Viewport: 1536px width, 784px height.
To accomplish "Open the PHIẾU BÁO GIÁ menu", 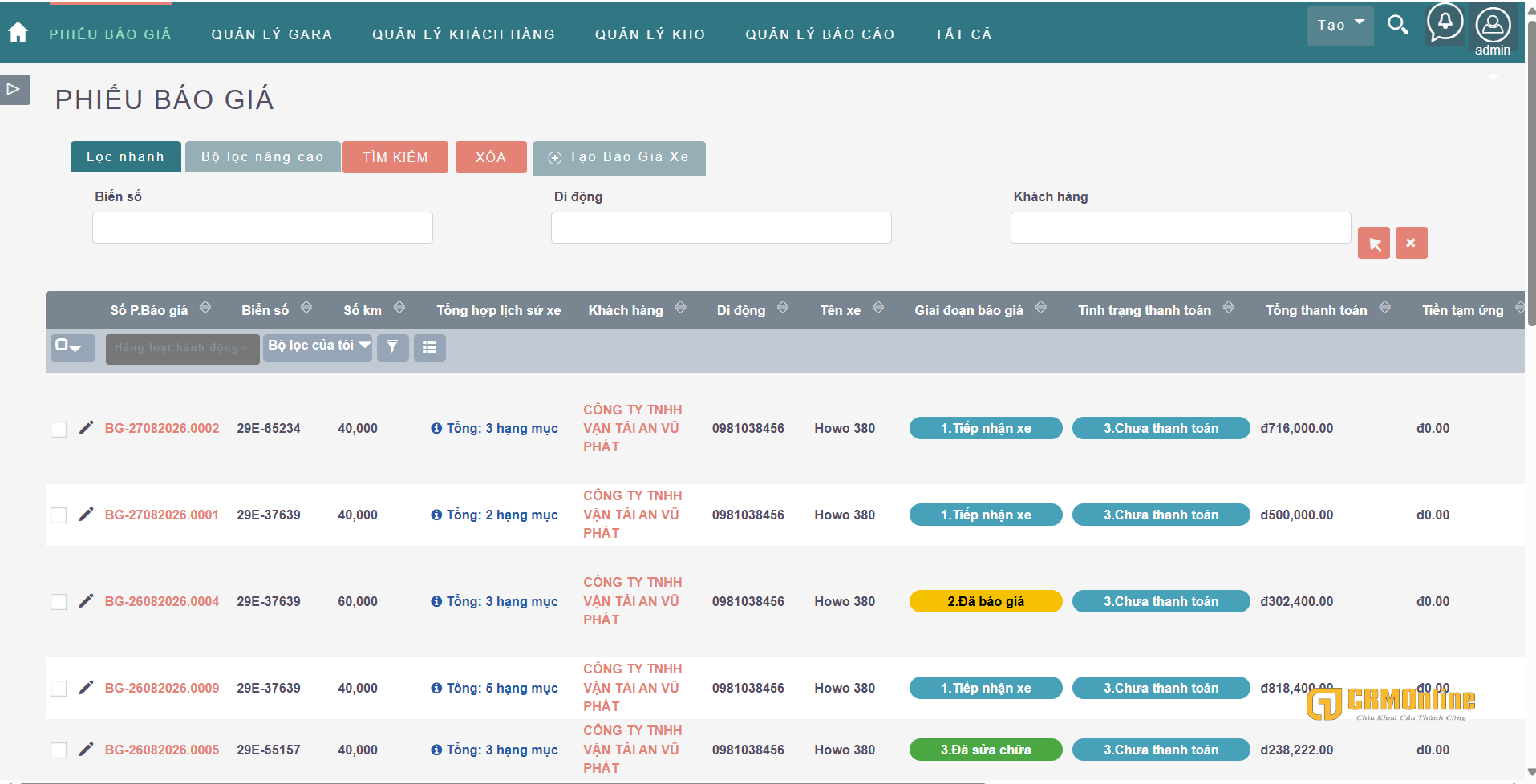I will coord(111,34).
